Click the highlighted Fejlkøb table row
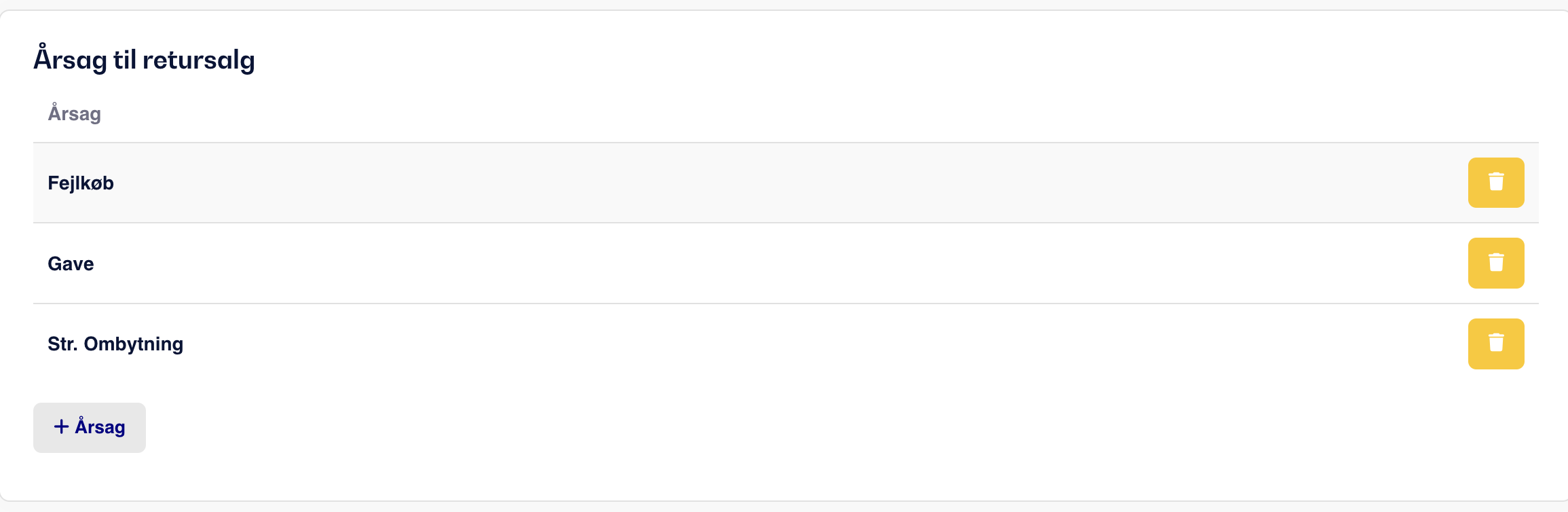The width and height of the screenshot is (1568, 512). [x=786, y=183]
